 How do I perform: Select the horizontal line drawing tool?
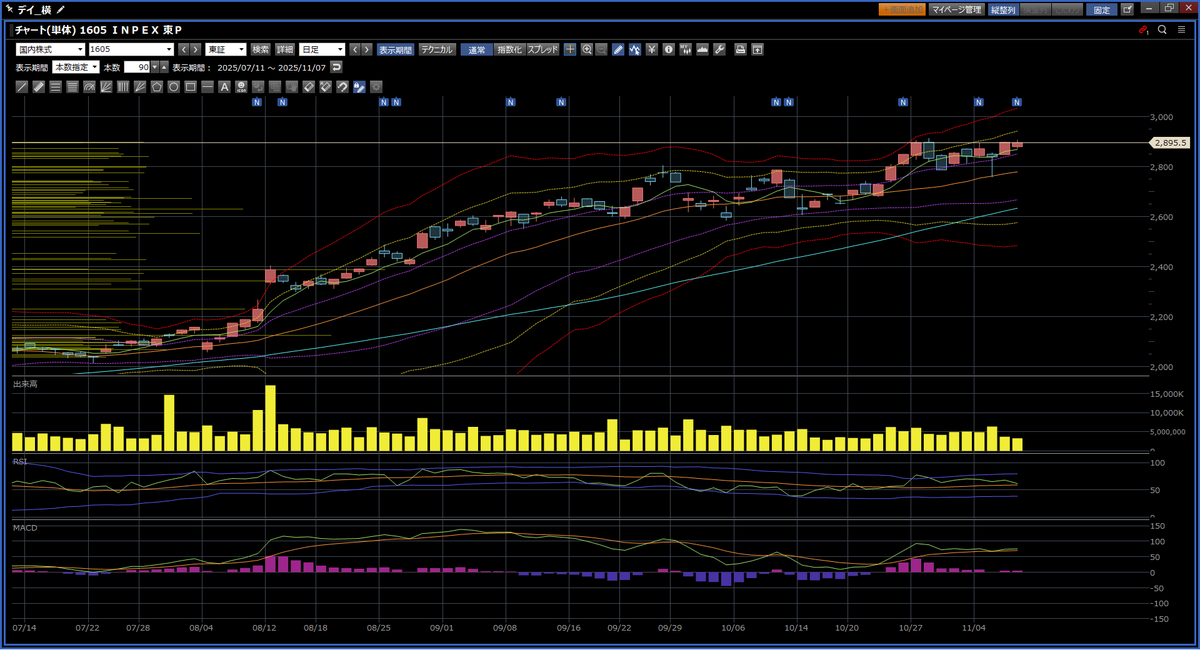[x=207, y=87]
